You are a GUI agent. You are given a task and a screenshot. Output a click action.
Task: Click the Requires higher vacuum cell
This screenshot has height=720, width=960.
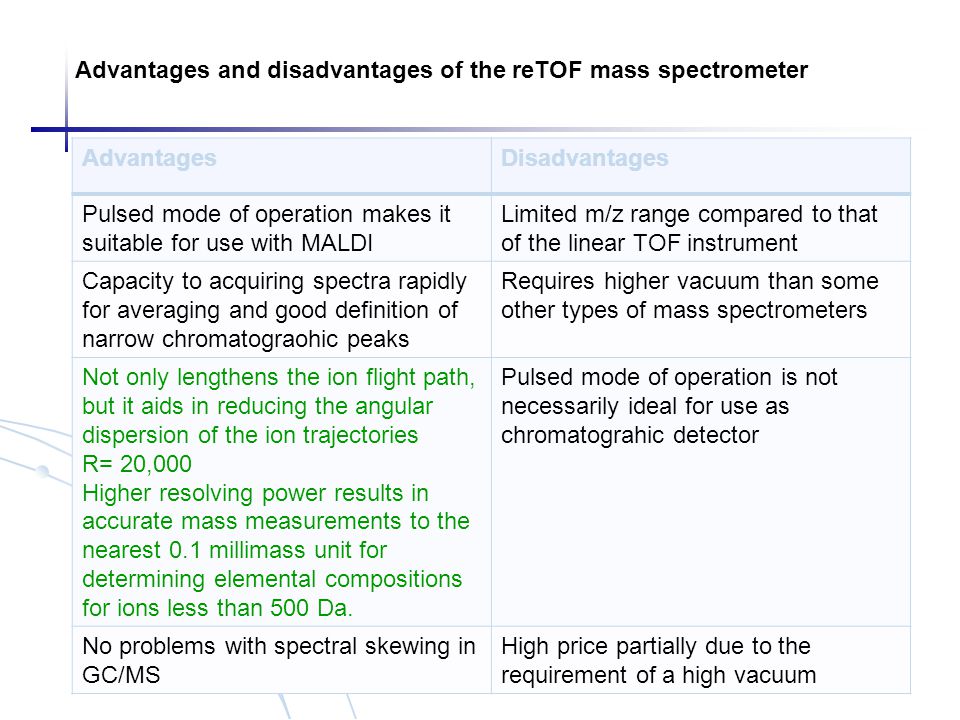701,310
